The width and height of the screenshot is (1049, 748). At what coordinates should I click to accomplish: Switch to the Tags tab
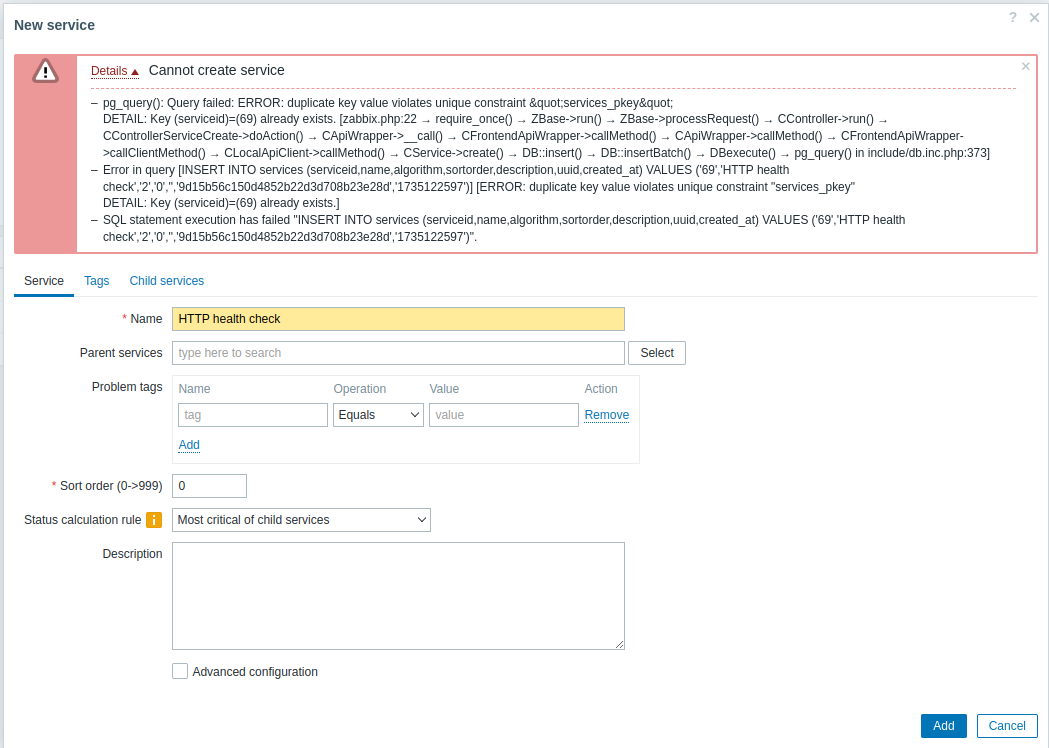point(96,281)
